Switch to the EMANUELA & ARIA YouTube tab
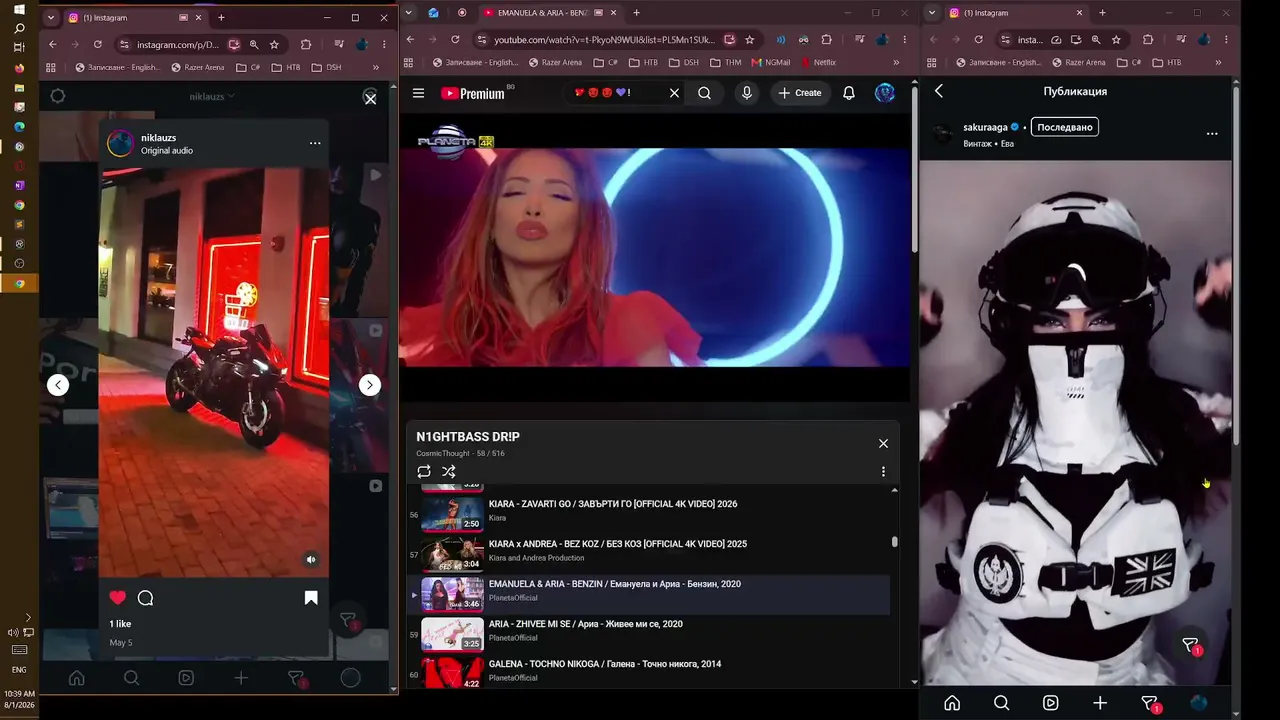The image size is (1280, 720). [x=545, y=13]
